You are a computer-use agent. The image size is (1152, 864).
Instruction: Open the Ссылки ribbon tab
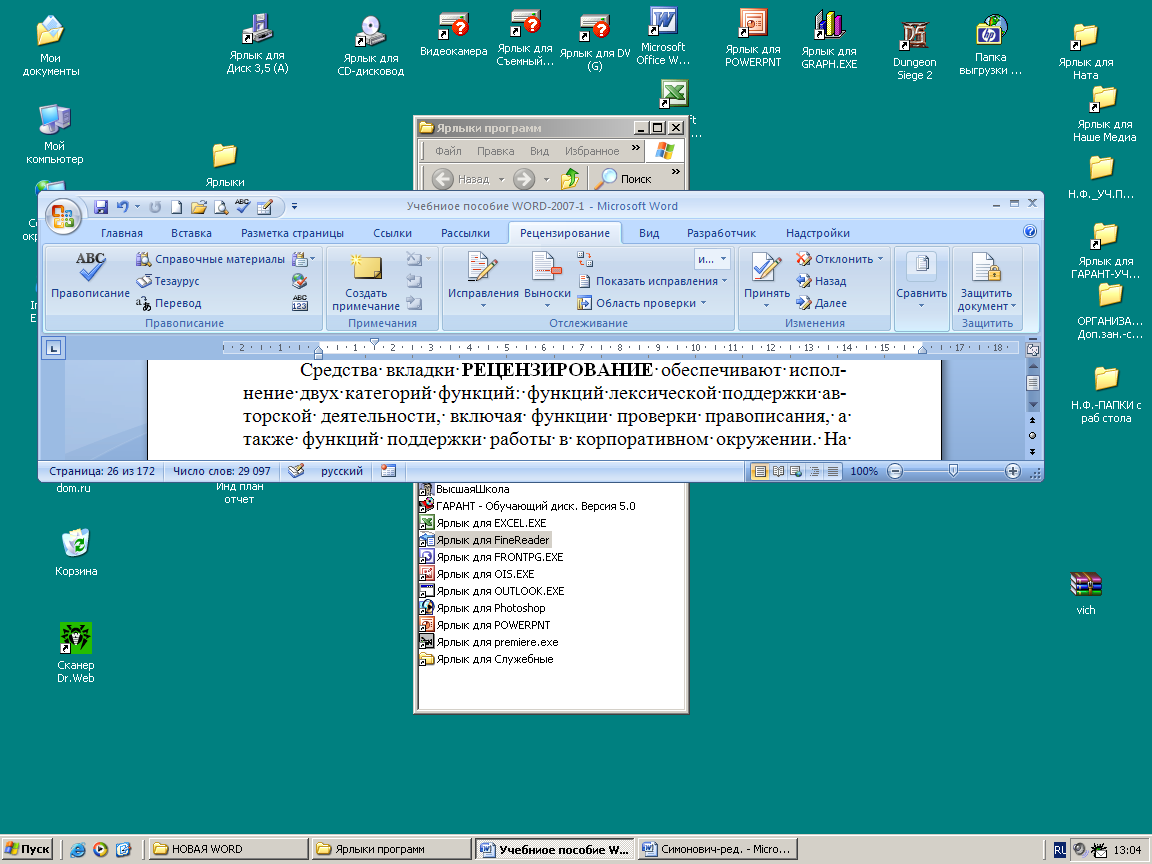click(x=392, y=233)
